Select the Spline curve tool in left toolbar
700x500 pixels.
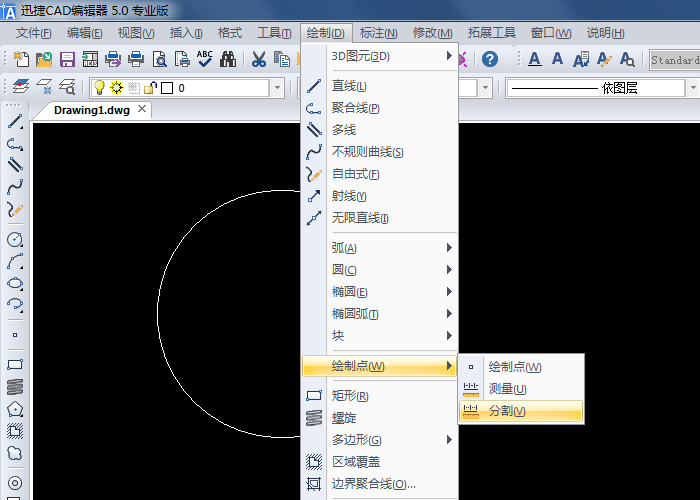15,187
